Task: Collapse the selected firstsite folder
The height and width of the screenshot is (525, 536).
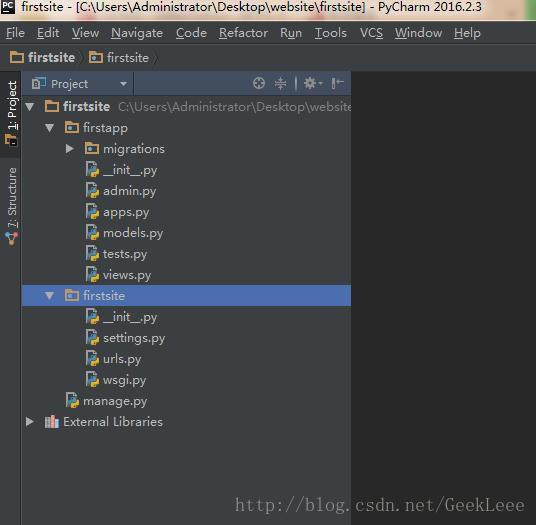Action: pos(50,296)
